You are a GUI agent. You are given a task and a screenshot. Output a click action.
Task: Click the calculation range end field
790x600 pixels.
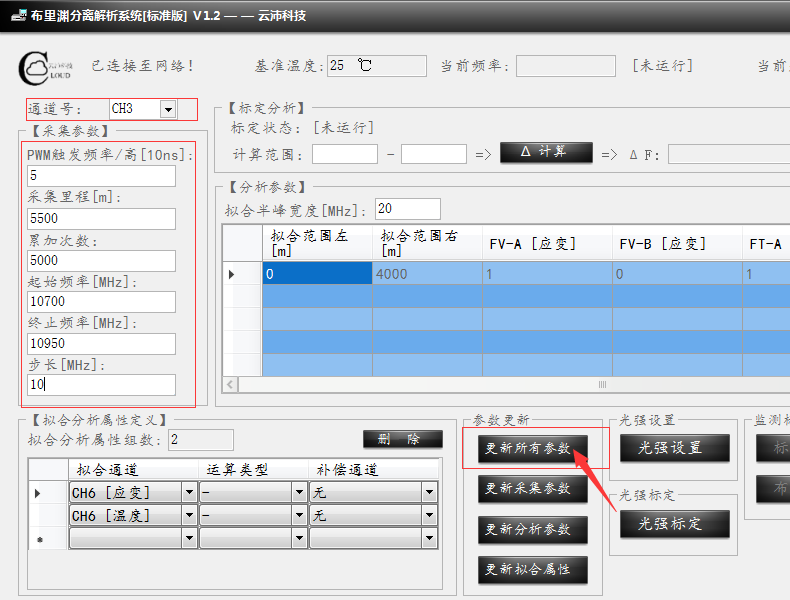(434, 154)
